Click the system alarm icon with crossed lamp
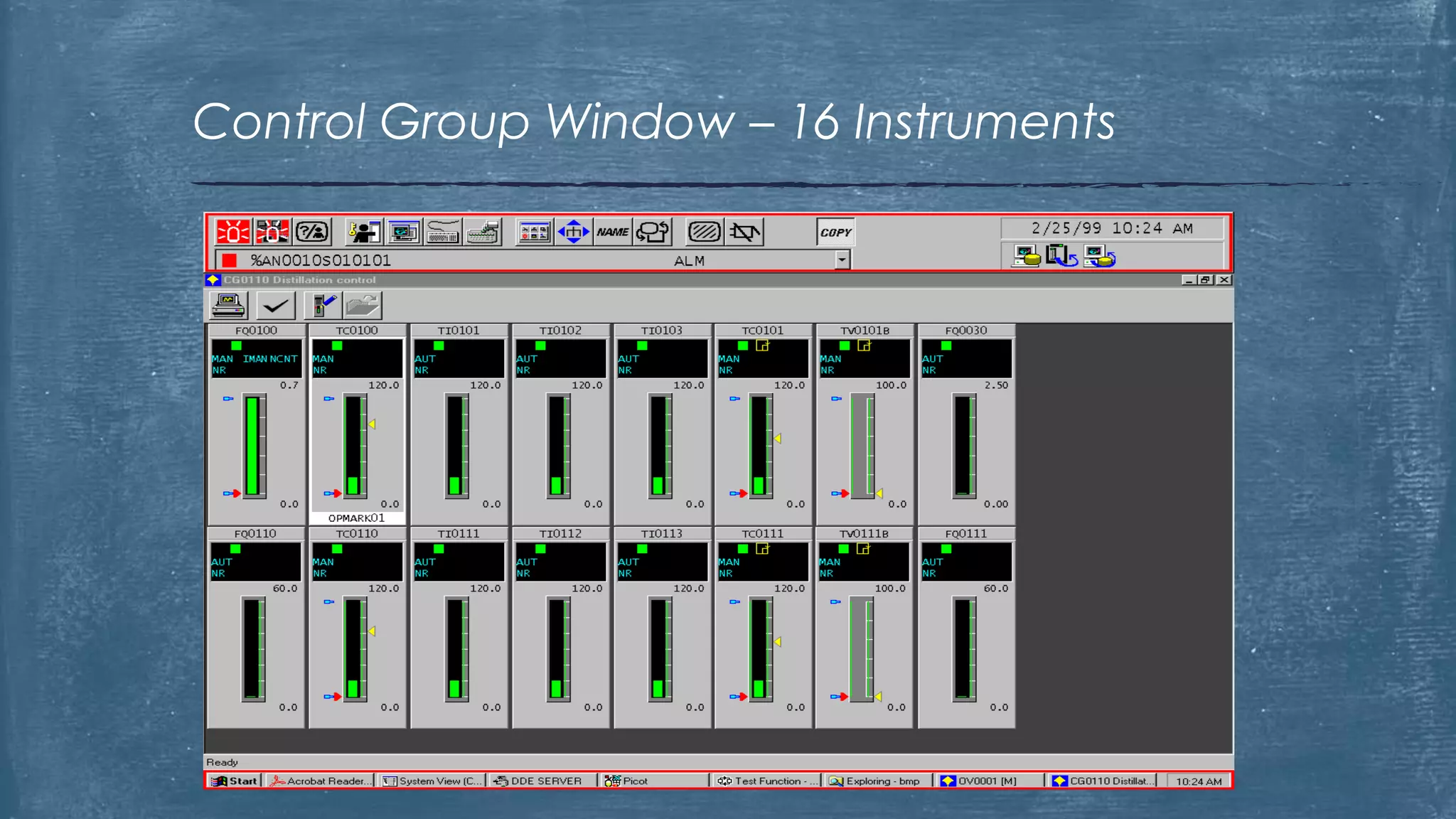1456x819 pixels. (272, 232)
